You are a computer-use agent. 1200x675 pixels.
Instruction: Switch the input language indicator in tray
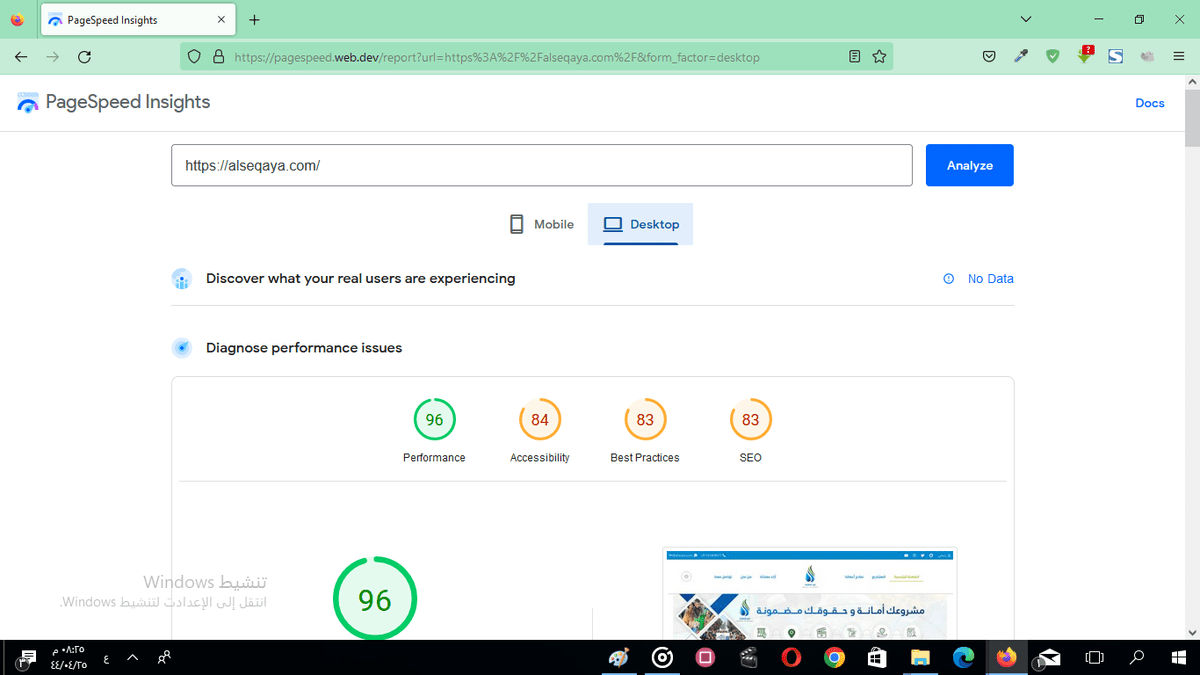[x=106, y=657]
